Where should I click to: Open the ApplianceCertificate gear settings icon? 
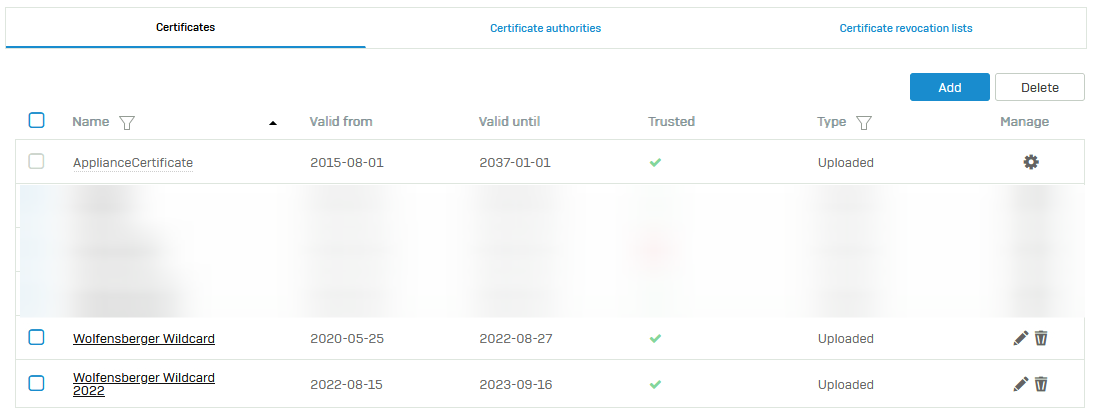pyautogui.click(x=1031, y=162)
